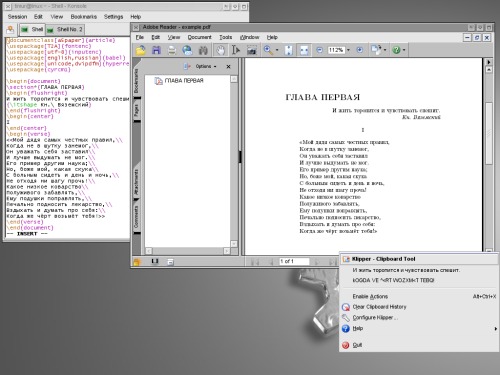Open the Bookmarks side tab
Screen dimensions: 500x375
tap(137, 81)
